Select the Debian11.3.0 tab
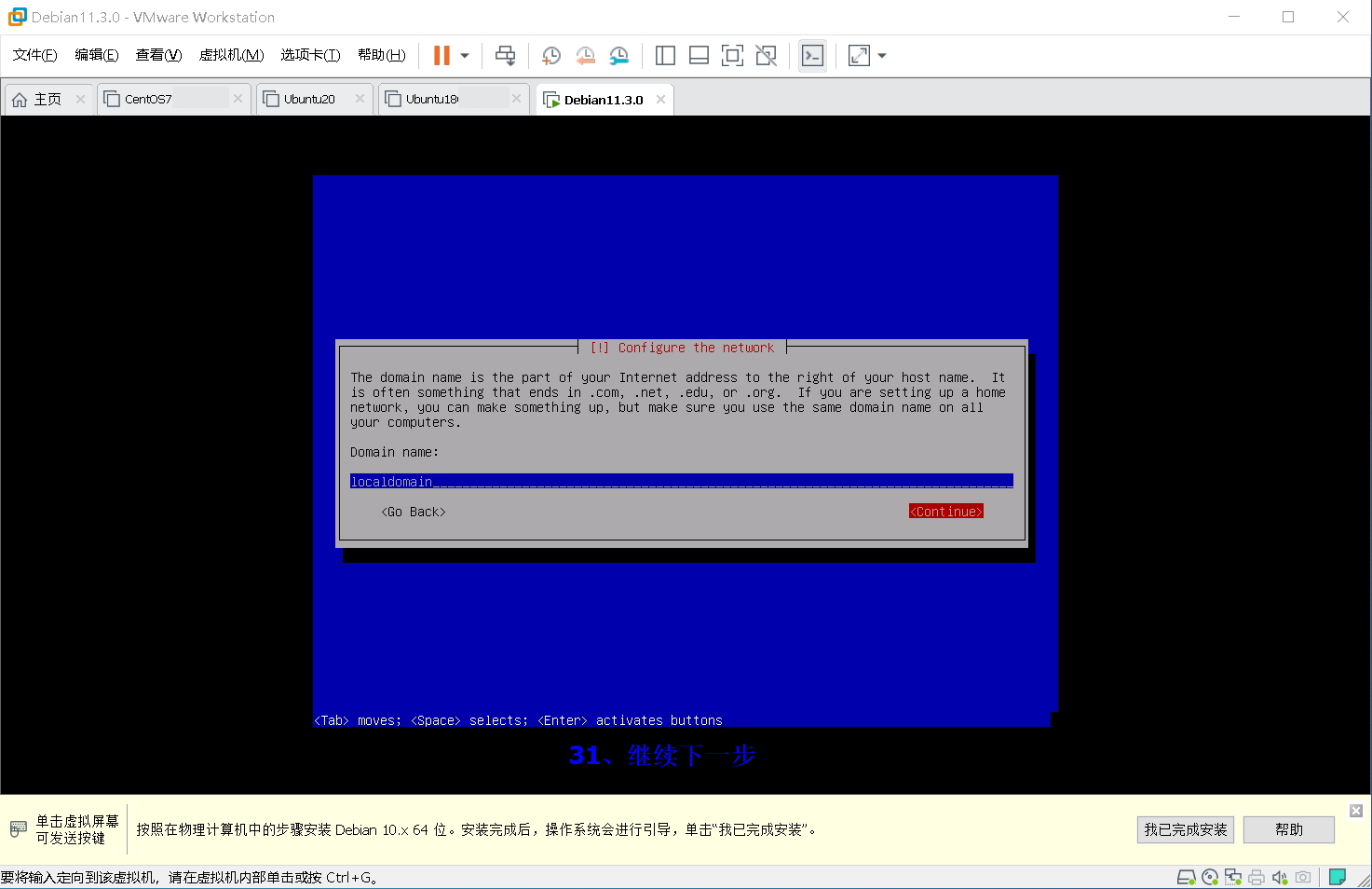1372x889 pixels. pyautogui.click(x=604, y=100)
